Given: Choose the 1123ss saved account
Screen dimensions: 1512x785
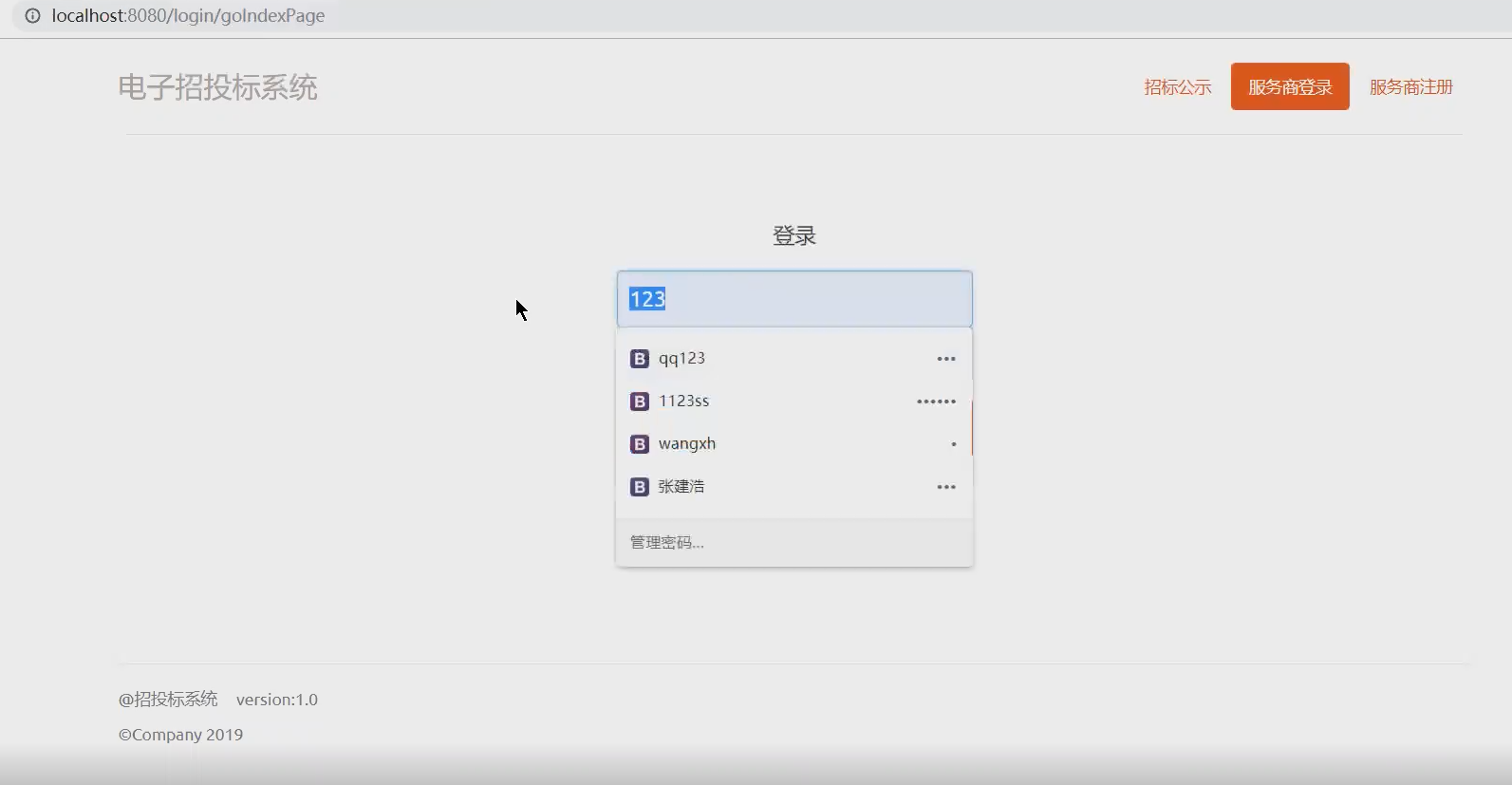Looking at the screenshot, I should (x=794, y=402).
